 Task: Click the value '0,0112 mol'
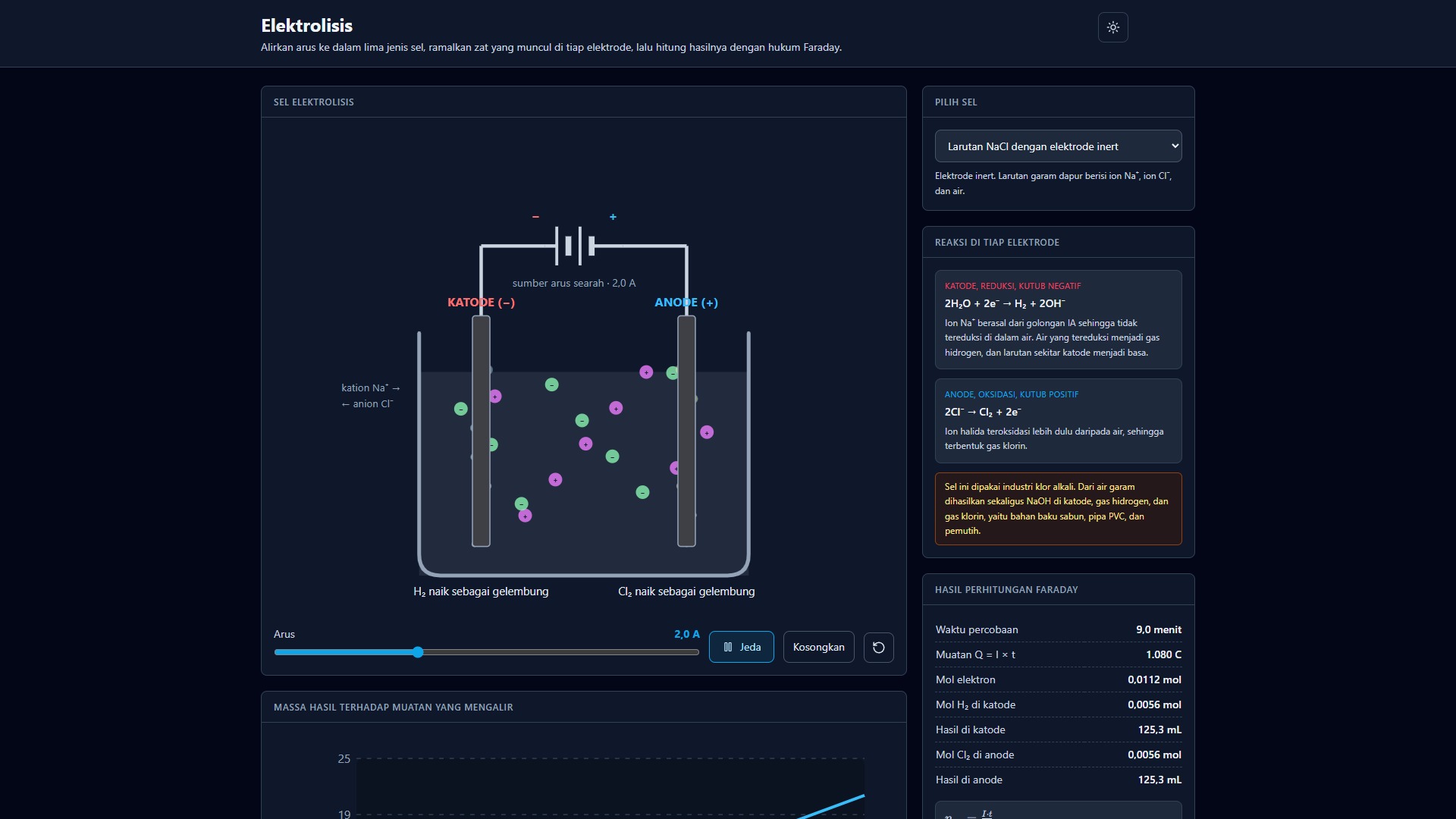pos(1154,679)
